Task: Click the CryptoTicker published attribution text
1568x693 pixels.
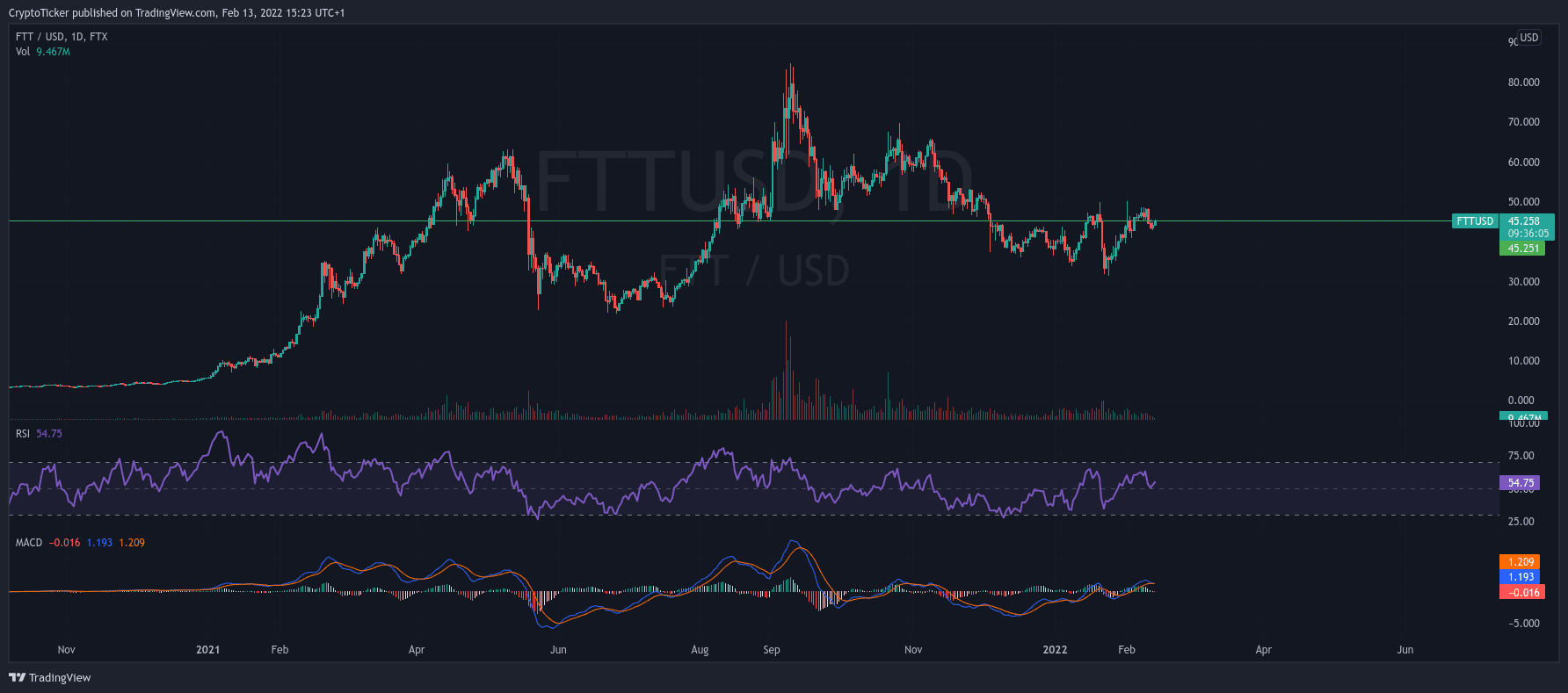Action: pyautogui.click(x=176, y=13)
